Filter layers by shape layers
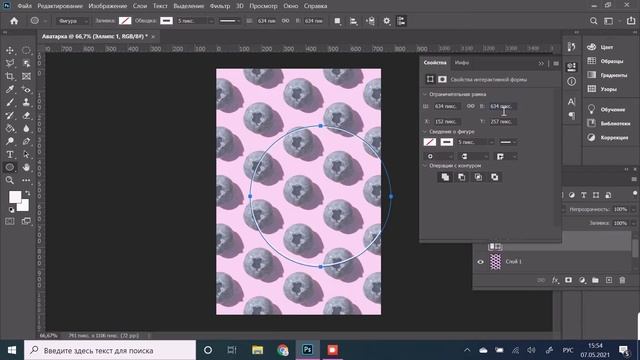The image size is (640, 360). tap(596, 195)
